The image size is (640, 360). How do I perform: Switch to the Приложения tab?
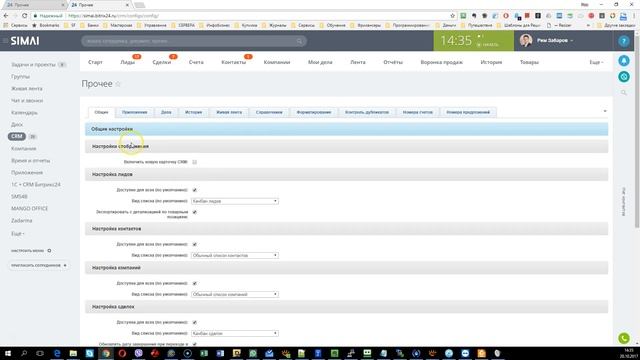pos(134,112)
